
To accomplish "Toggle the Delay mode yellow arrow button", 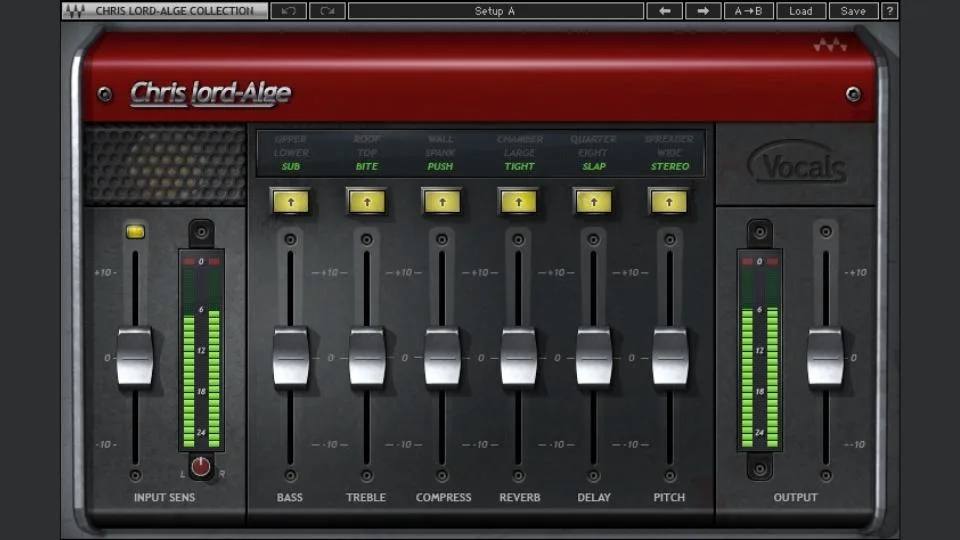I will pyautogui.click(x=593, y=202).
